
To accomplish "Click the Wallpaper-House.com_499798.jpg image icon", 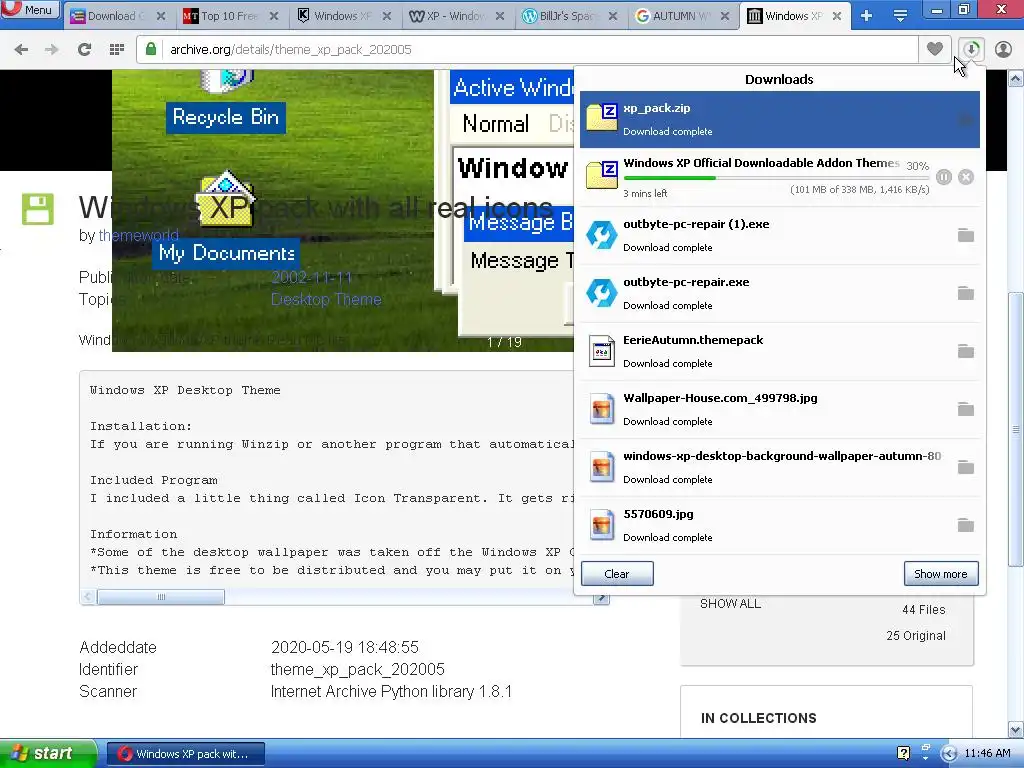I will (601, 409).
